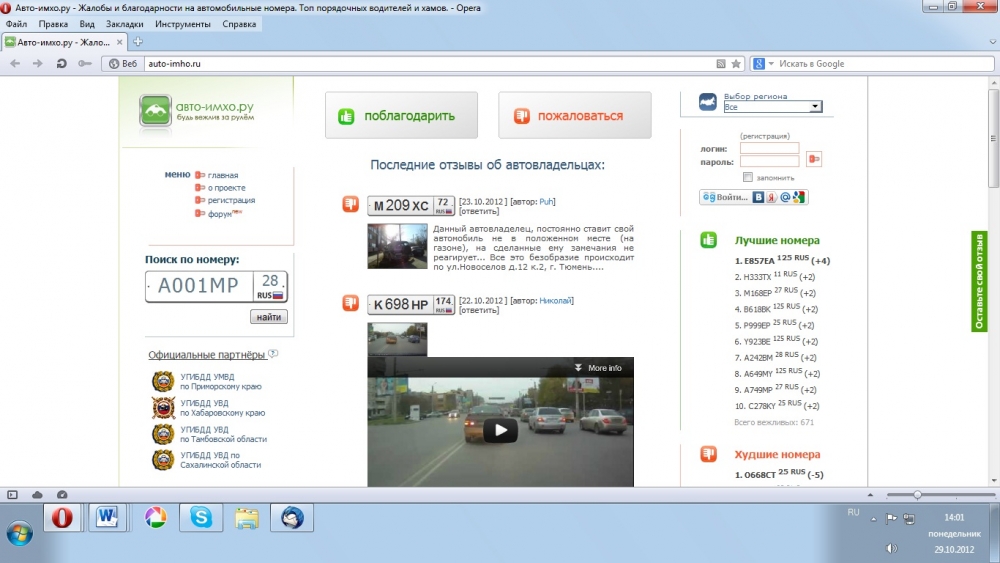
Task: Click the red key login icon
Action: click(814, 158)
